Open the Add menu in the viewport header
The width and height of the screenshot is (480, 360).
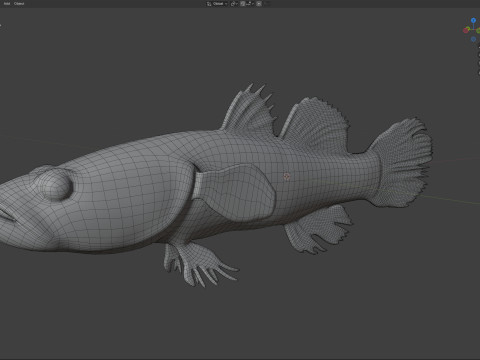7,4
